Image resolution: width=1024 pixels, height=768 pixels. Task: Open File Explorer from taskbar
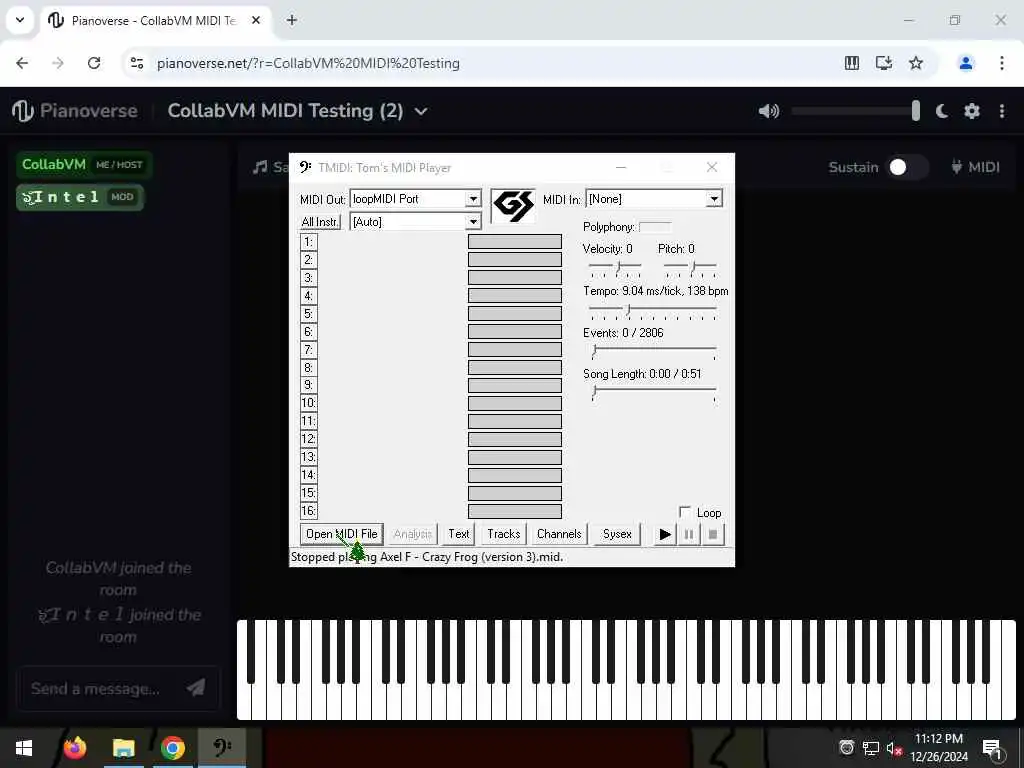pos(123,748)
